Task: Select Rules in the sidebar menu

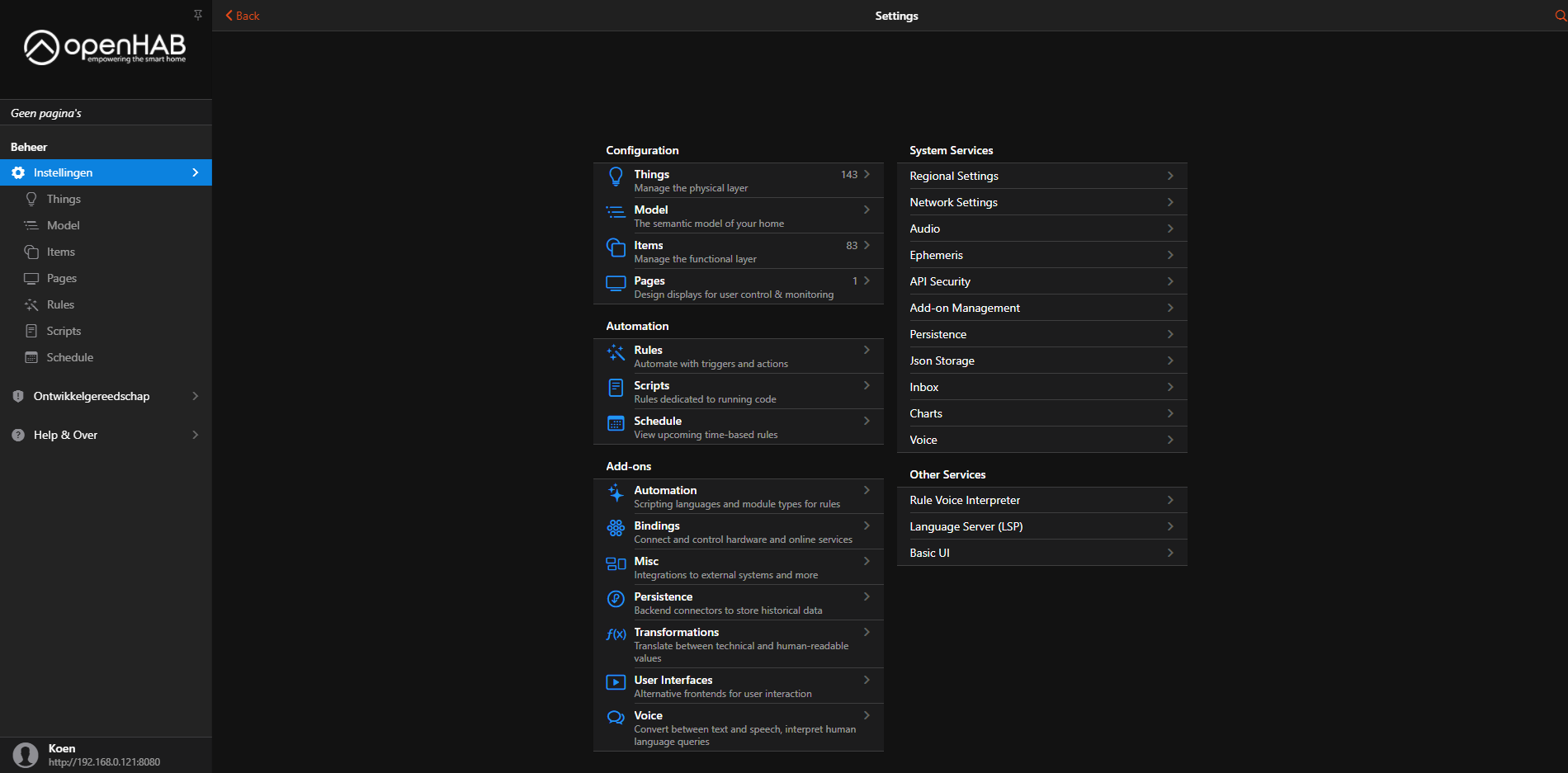Action: [106, 304]
